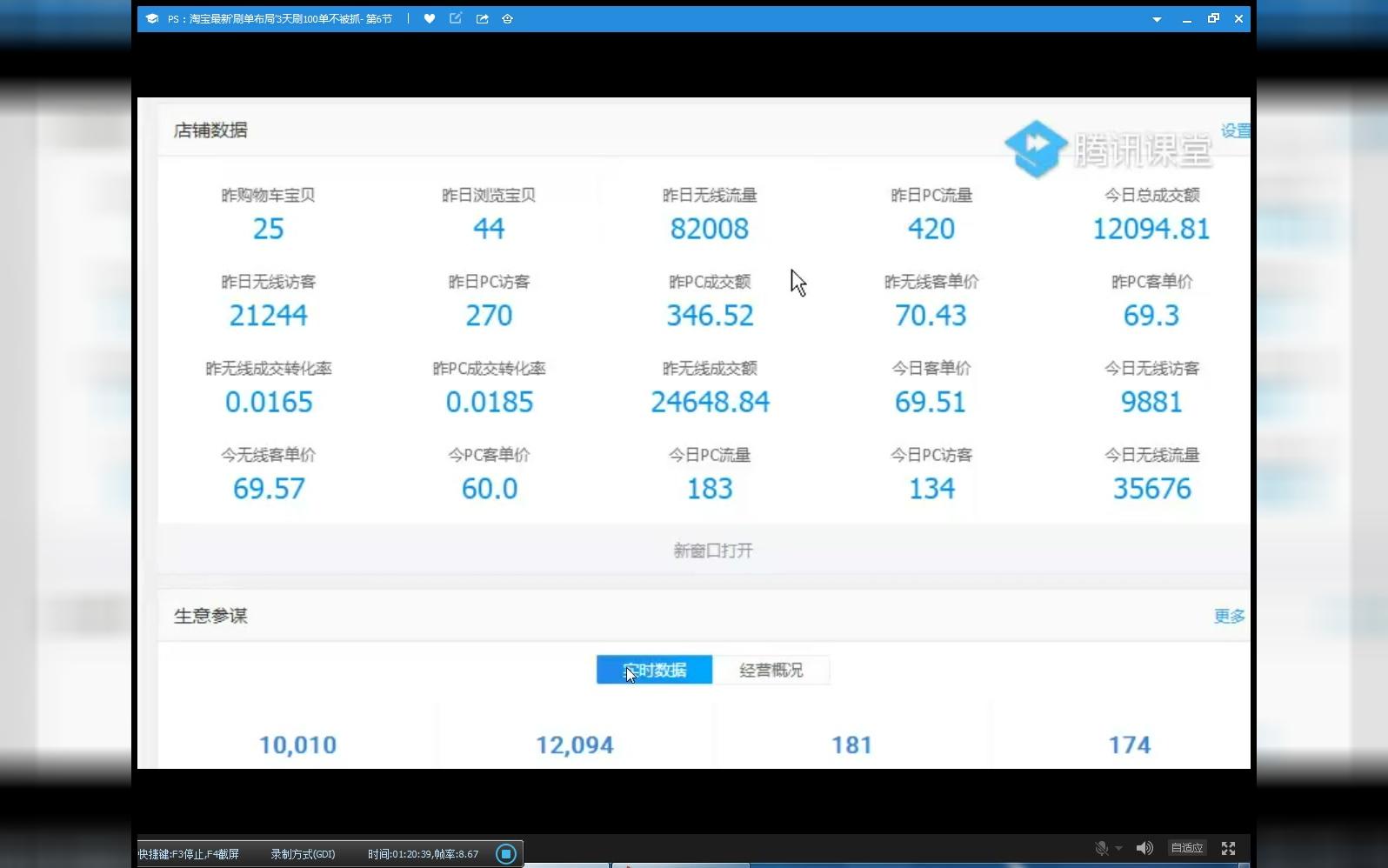The width and height of the screenshot is (1388, 868).
Task: Click the 10,010 figure in 生意参谋
Action: tap(297, 745)
